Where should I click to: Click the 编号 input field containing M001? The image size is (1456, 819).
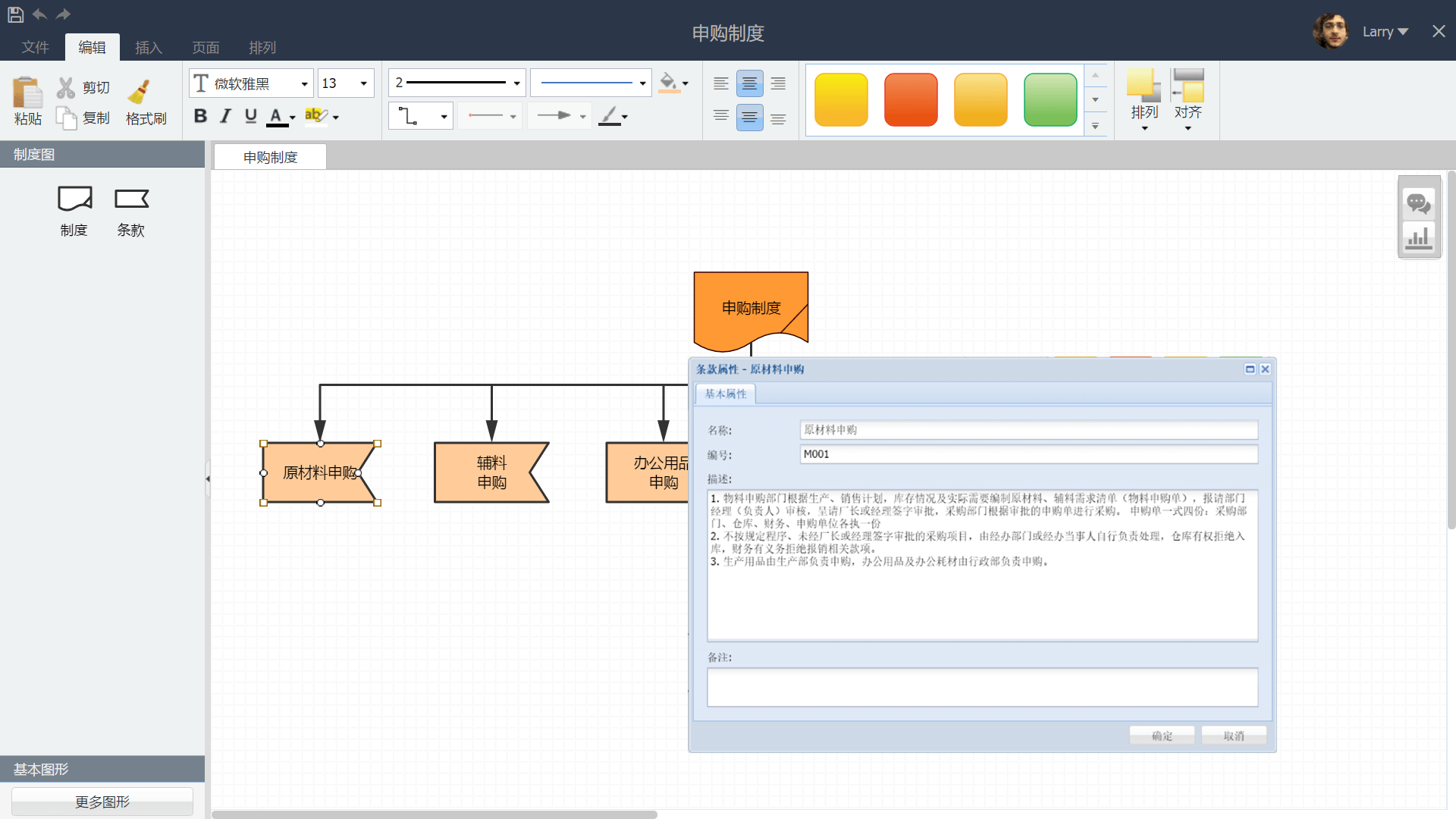[x=1028, y=454]
